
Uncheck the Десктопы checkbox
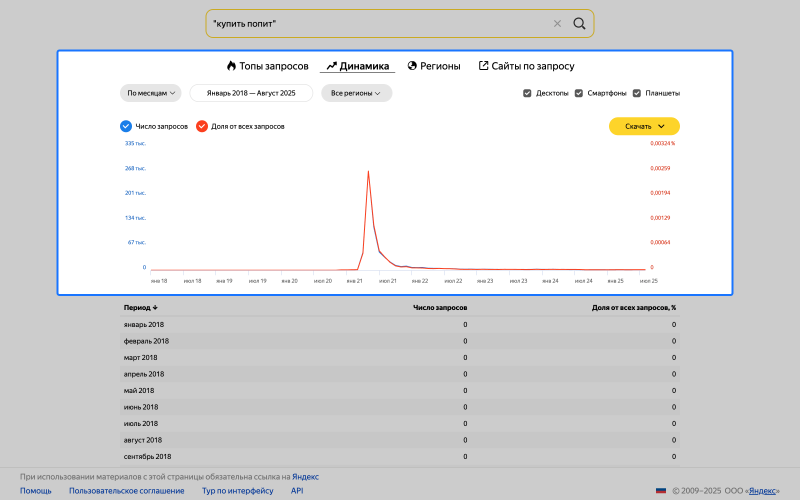[527, 93]
